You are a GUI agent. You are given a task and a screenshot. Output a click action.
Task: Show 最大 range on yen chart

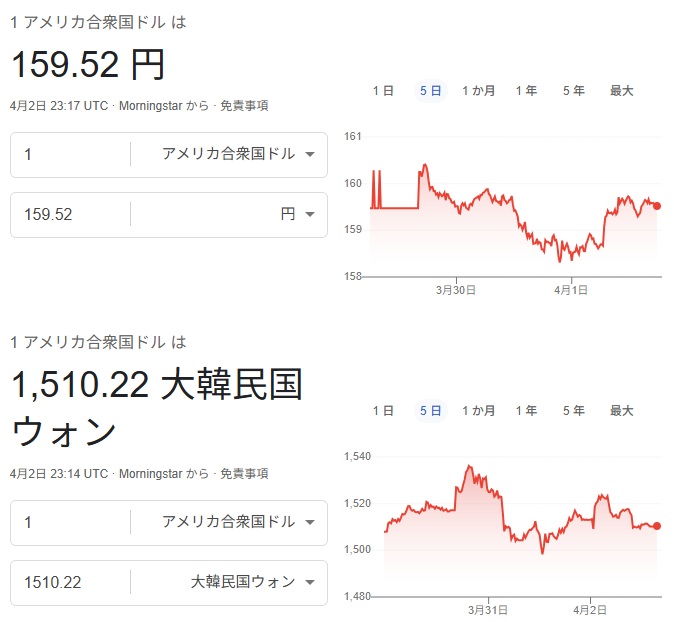(622, 91)
